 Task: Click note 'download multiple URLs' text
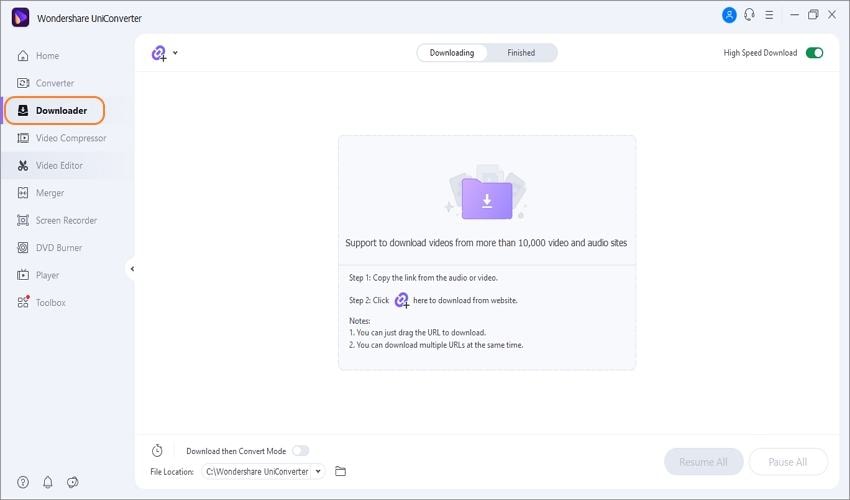point(436,345)
